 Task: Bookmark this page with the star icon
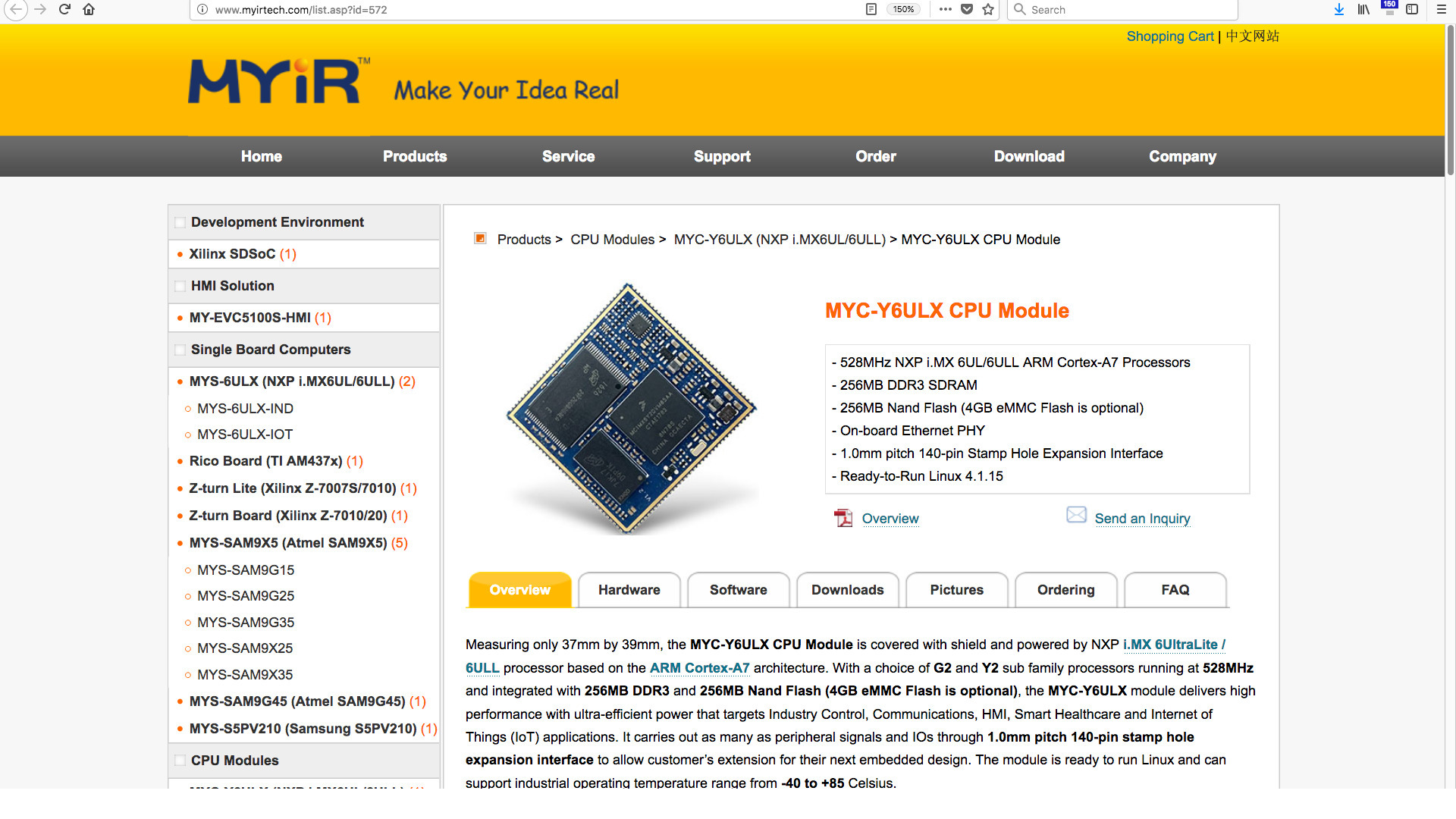988,9
